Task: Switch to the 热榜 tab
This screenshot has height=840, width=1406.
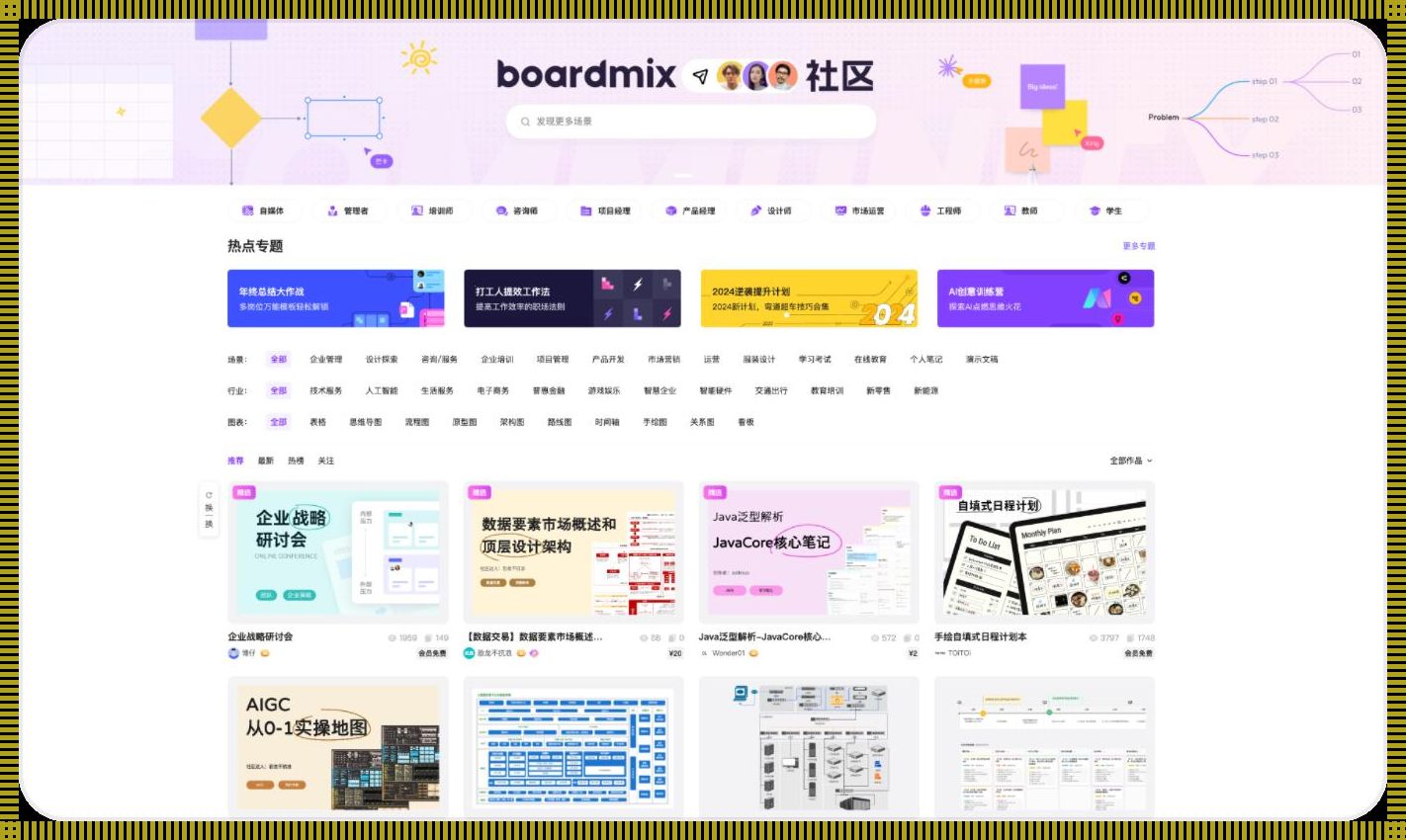Action: pyautogui.click(x=296, y=461)
